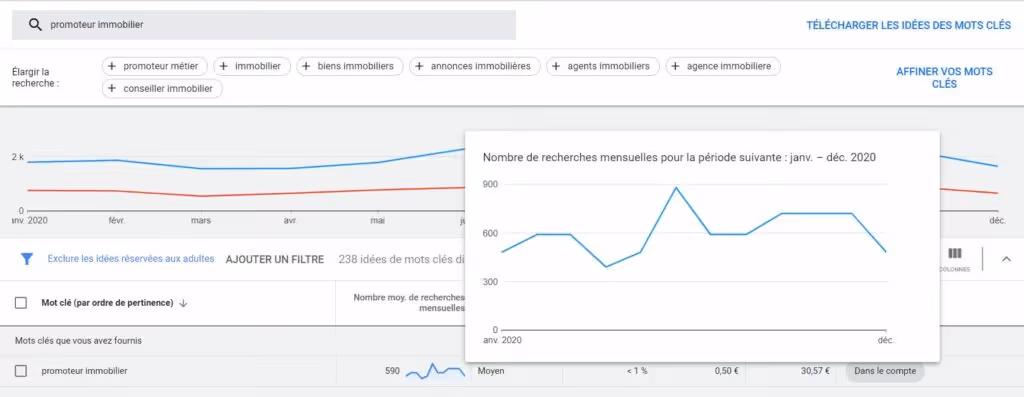Image resolution: width=1024 pixels, height=397 pixels.
Task: Click the 0,50 € bid value
Action: [x=727, y=371]
